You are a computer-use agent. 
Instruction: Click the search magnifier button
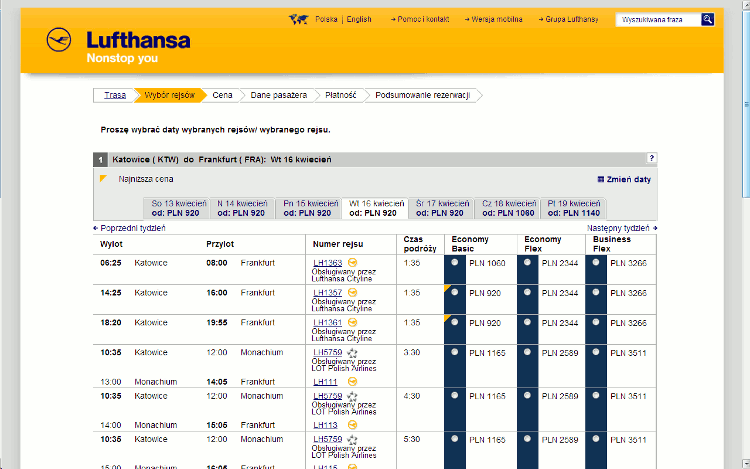pyautogui.click(x=707, y=19)
